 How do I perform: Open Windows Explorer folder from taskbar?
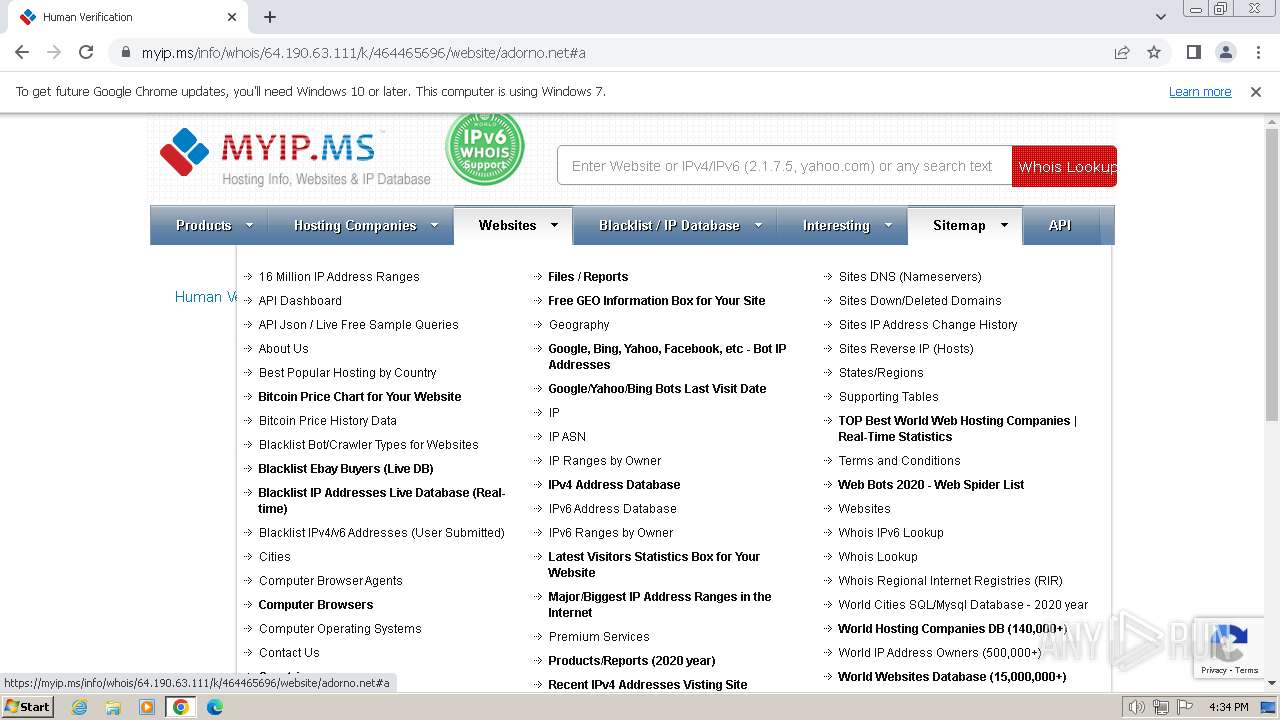click(113, 707)
